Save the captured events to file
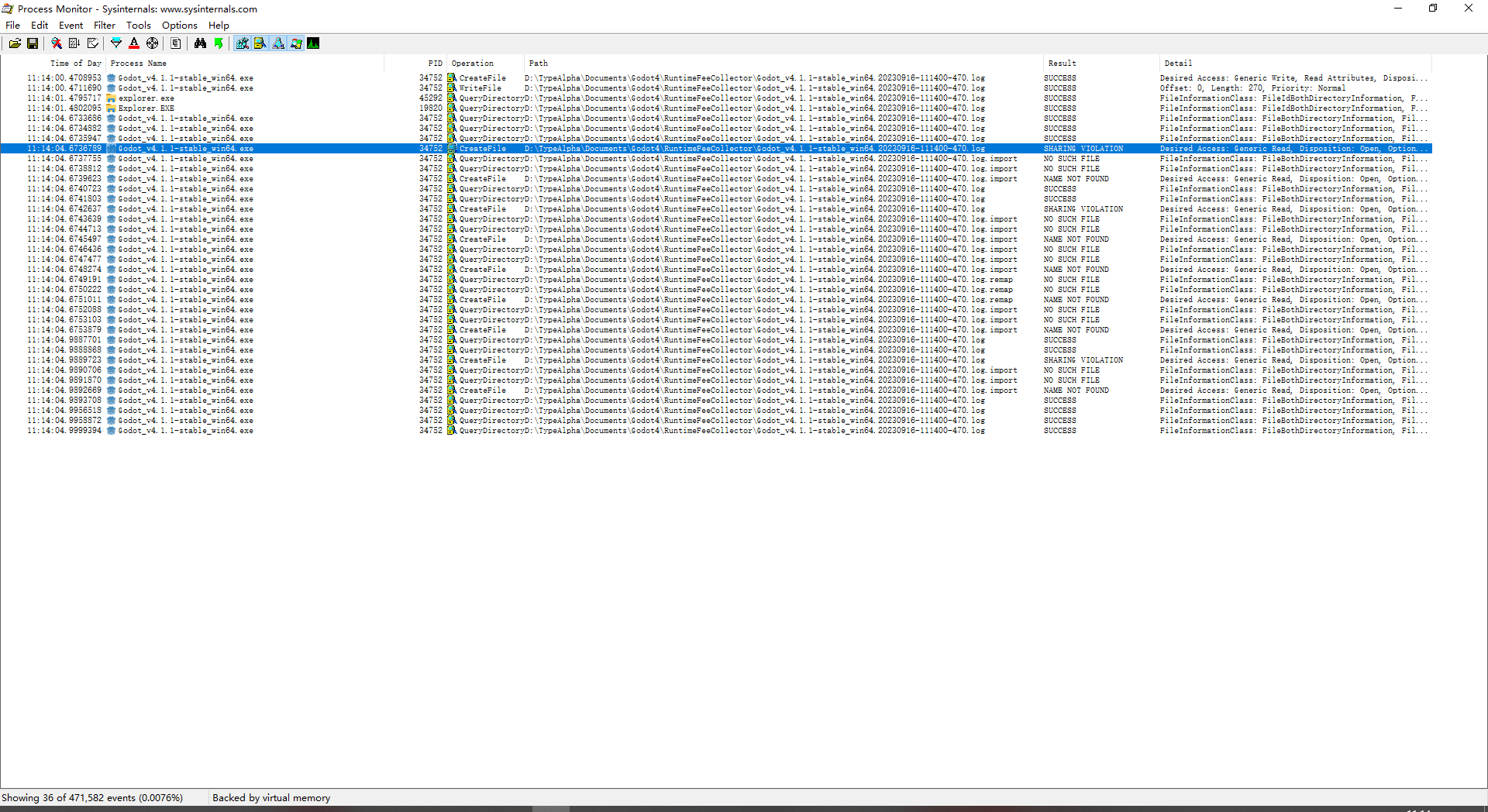The width and height of the screenshot is (1488, 812). tap(32, 43)
